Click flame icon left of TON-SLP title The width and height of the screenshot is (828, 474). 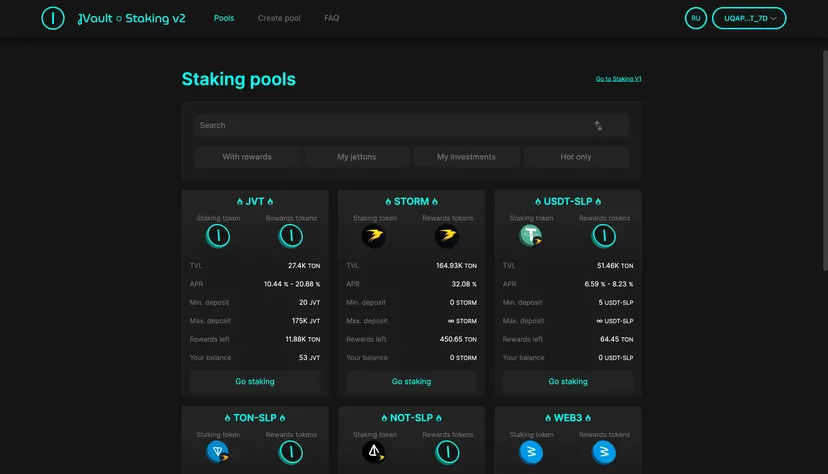pyautogui.click(x=228, y=418)
